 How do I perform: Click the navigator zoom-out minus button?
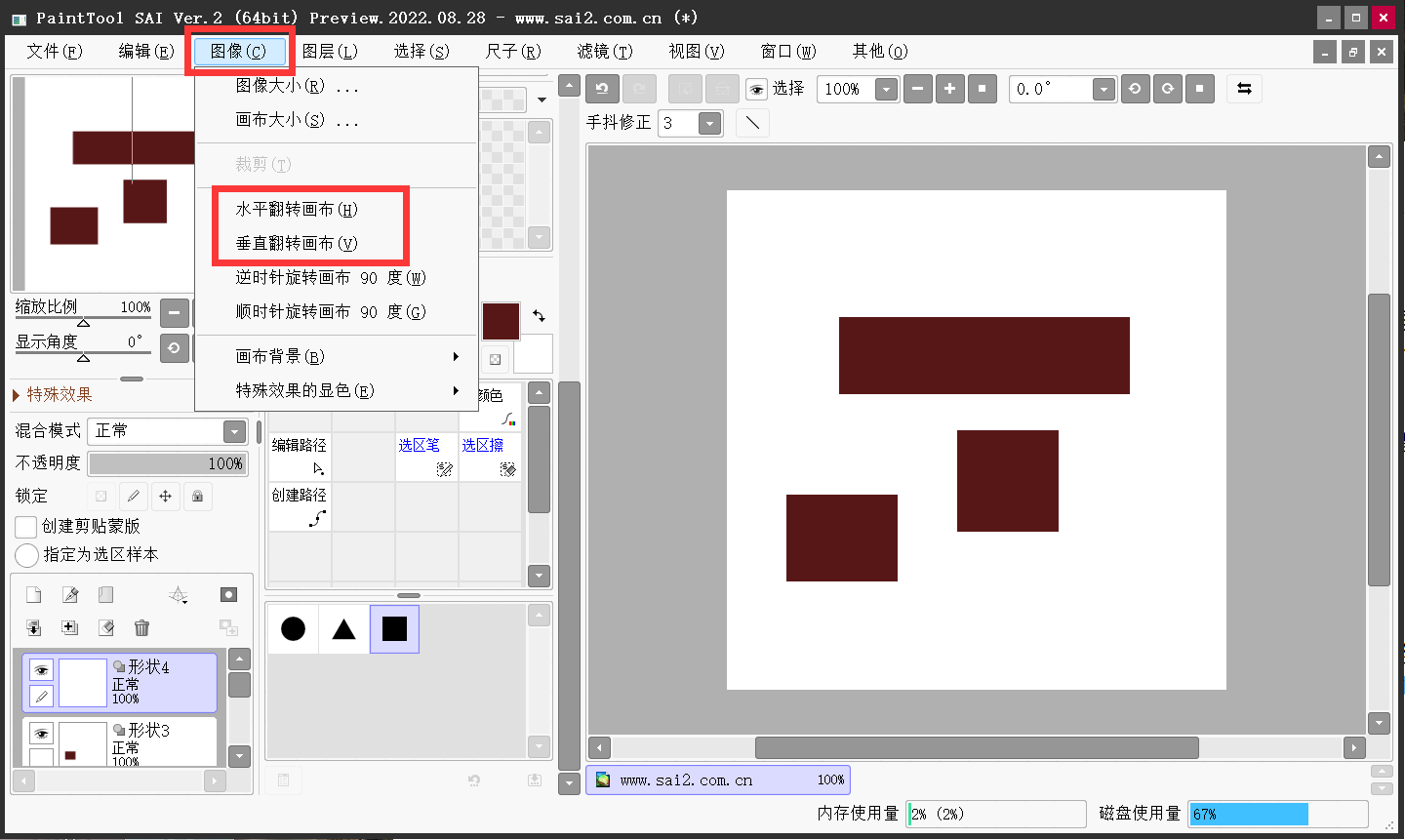(x=174, y=313)
